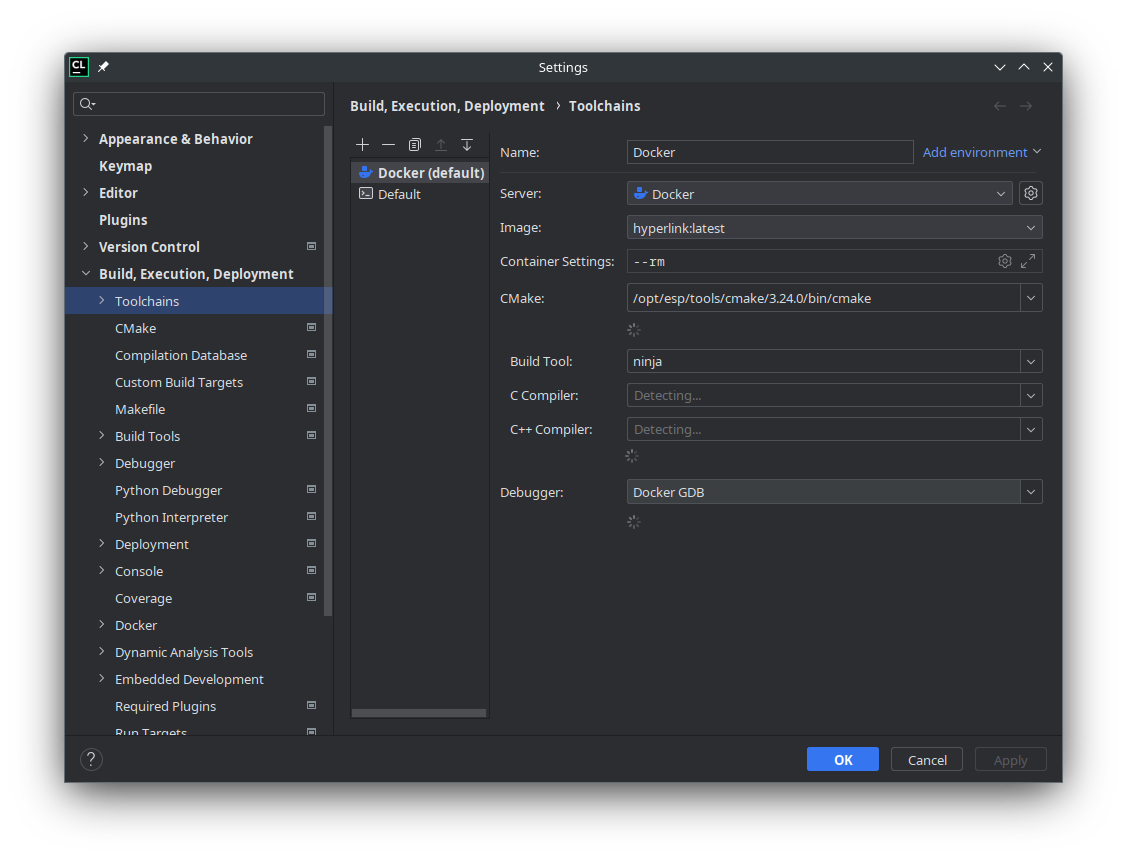Open Docker server settings gear
This screenshot has width=1127, height=859.
(1031, 194)
